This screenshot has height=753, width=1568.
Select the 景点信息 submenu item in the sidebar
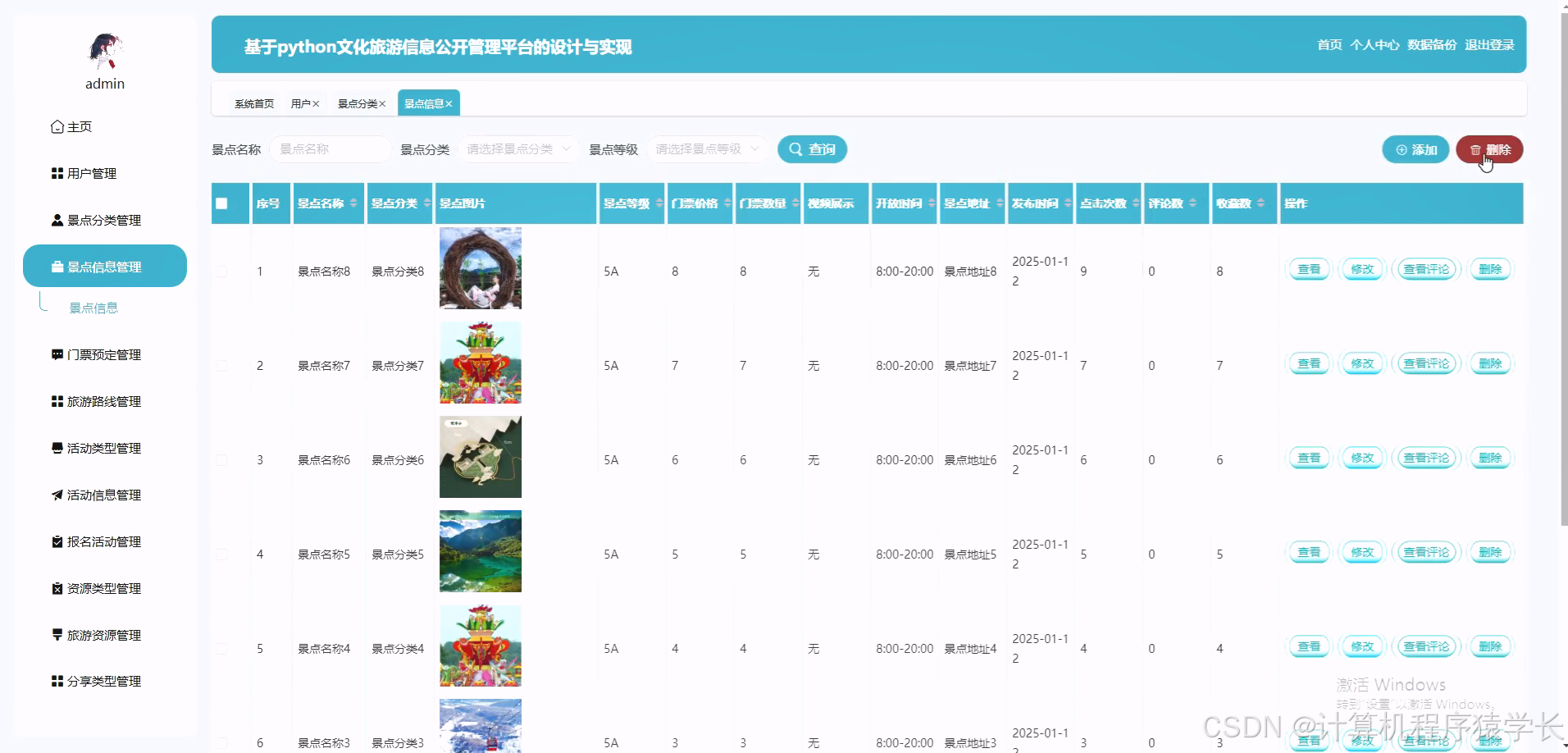(x=93, y=308)
